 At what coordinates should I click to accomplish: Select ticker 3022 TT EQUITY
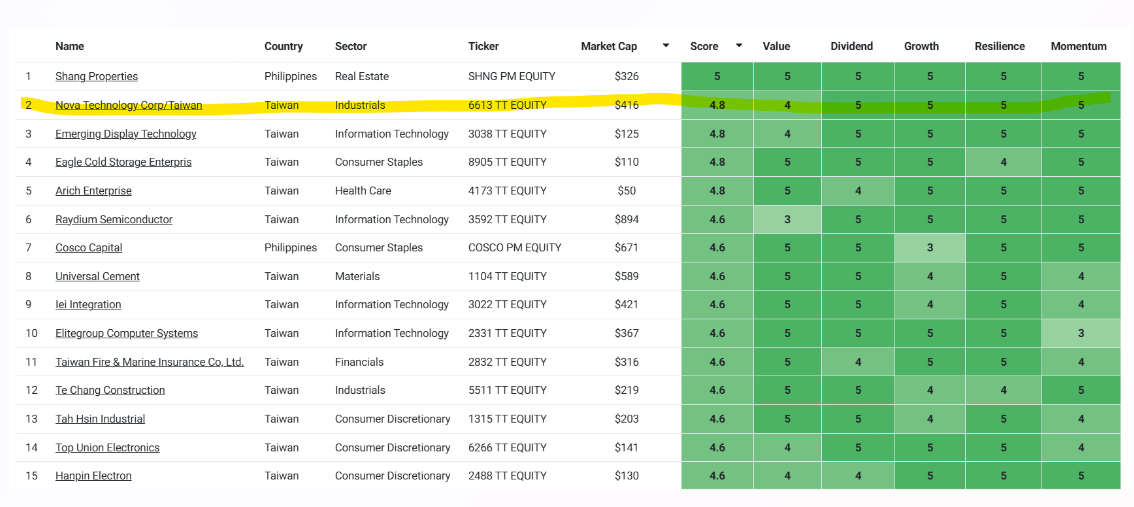pyautogui.click(x=507, y=304)
